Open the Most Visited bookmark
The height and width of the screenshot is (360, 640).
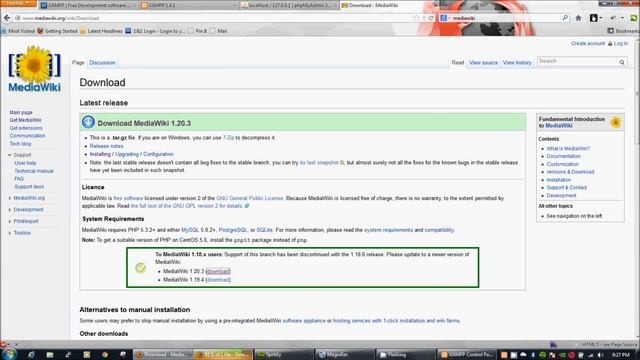(x=18, y=31)
